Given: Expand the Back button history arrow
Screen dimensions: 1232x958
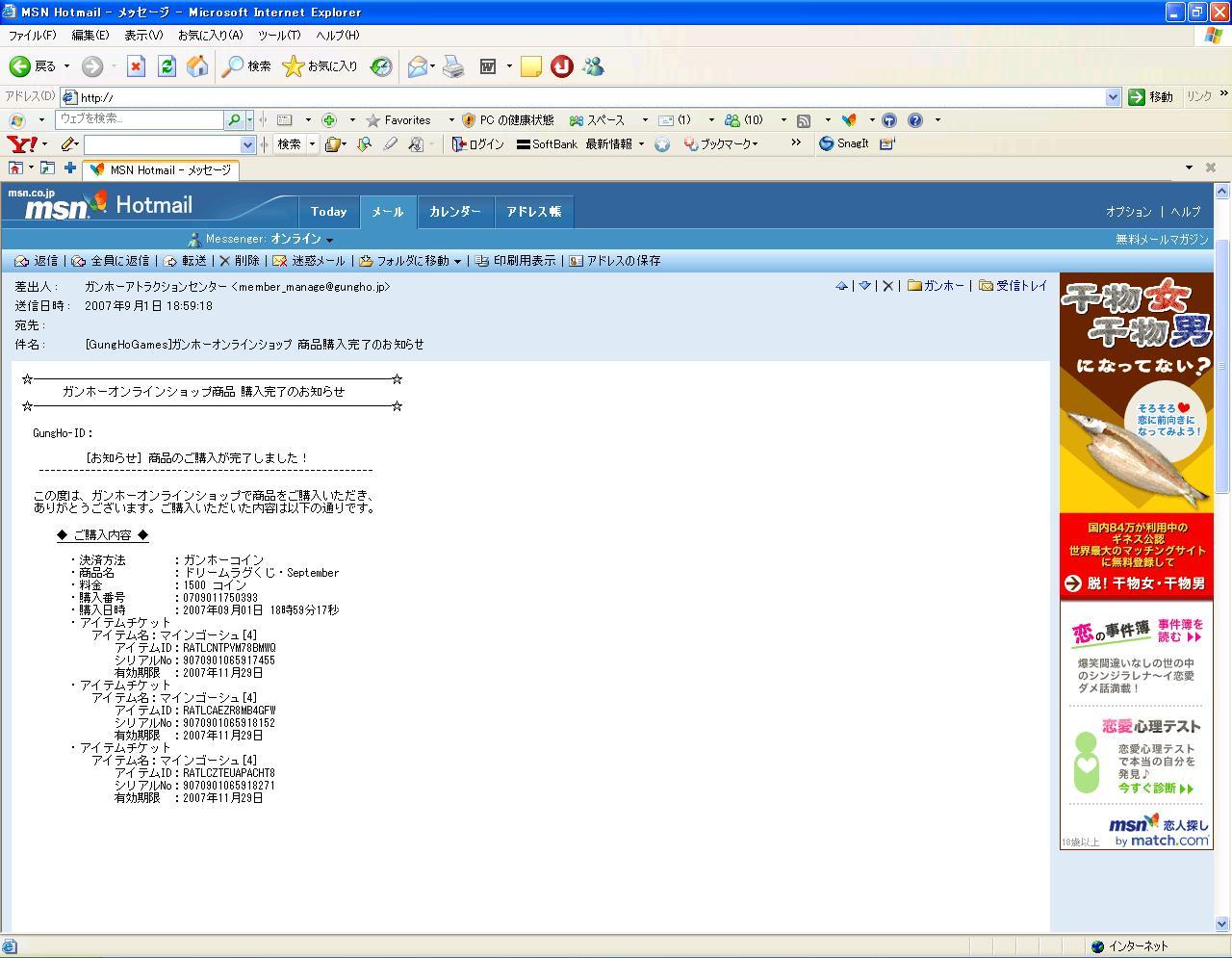Looking at the screenshot, I should click(x=66, y=66).
